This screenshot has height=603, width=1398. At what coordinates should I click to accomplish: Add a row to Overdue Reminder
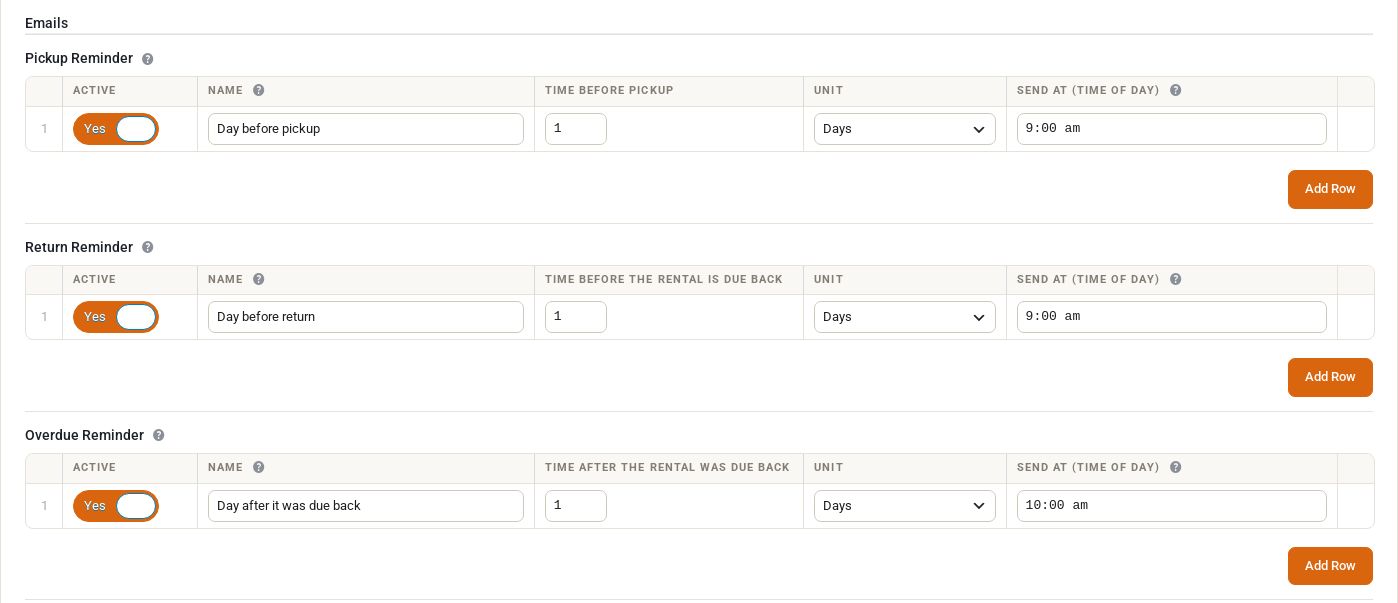point(1330,566)
